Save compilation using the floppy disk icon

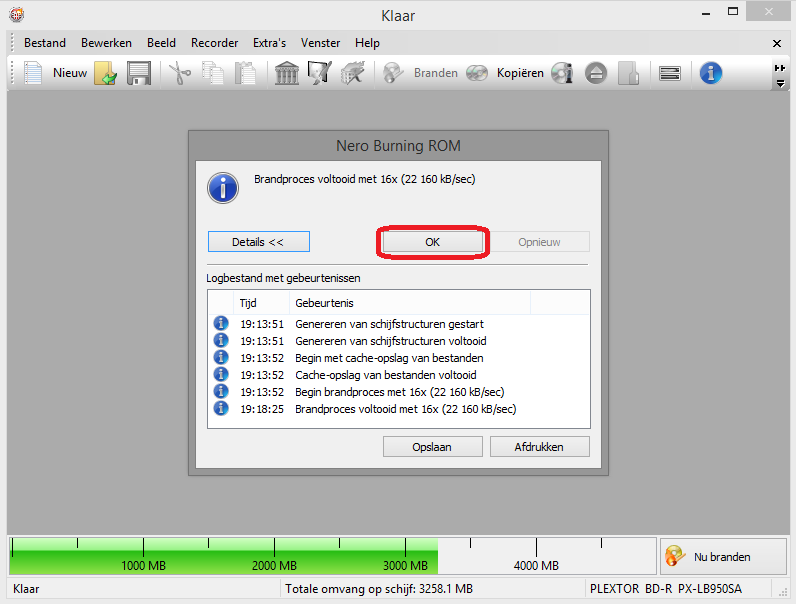click(x=139, y=73)
